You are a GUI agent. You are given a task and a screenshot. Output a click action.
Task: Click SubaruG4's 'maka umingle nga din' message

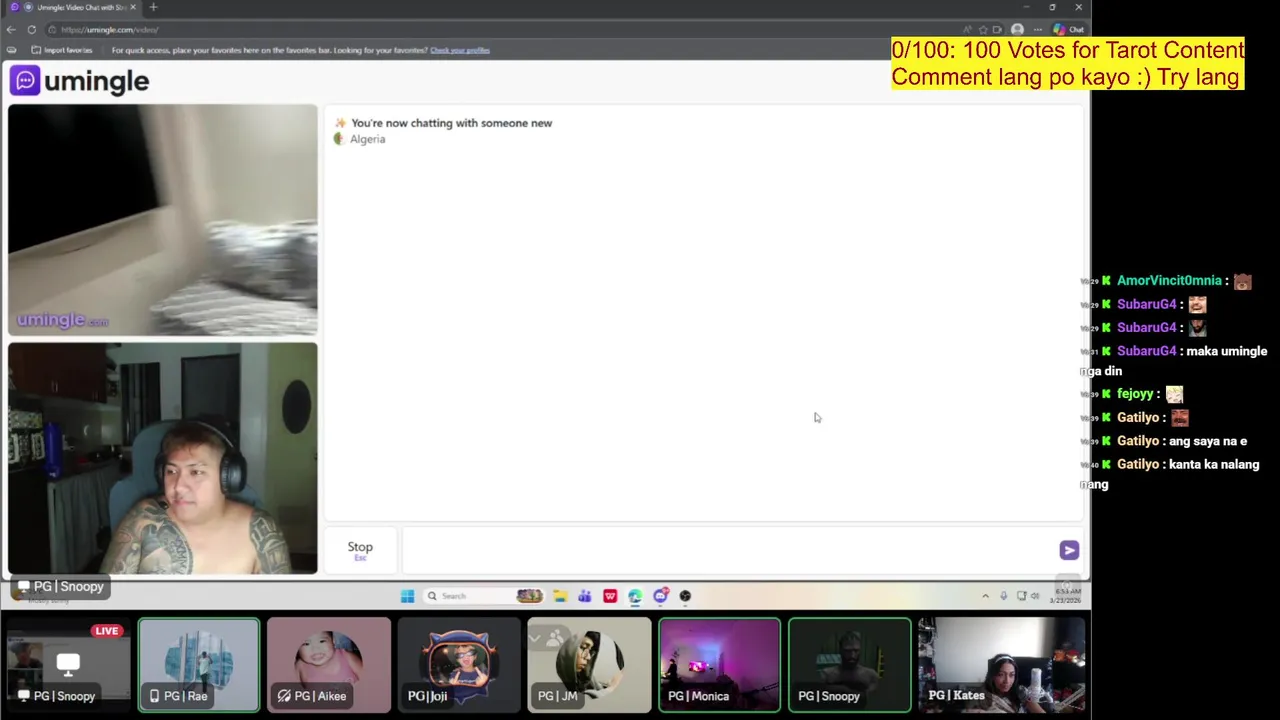(x=1174, y=361)
